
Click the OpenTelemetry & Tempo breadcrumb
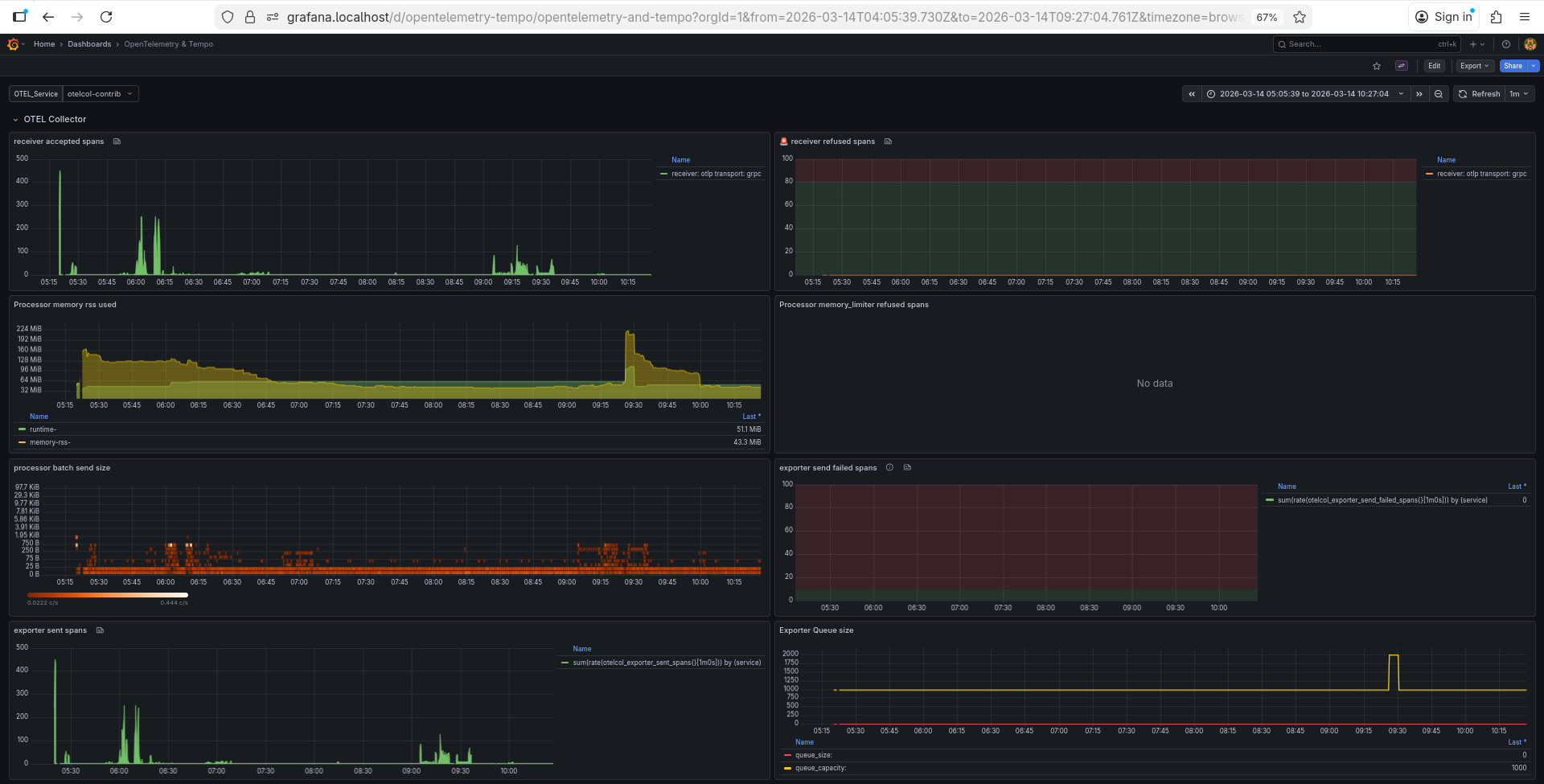click(168, 44)
